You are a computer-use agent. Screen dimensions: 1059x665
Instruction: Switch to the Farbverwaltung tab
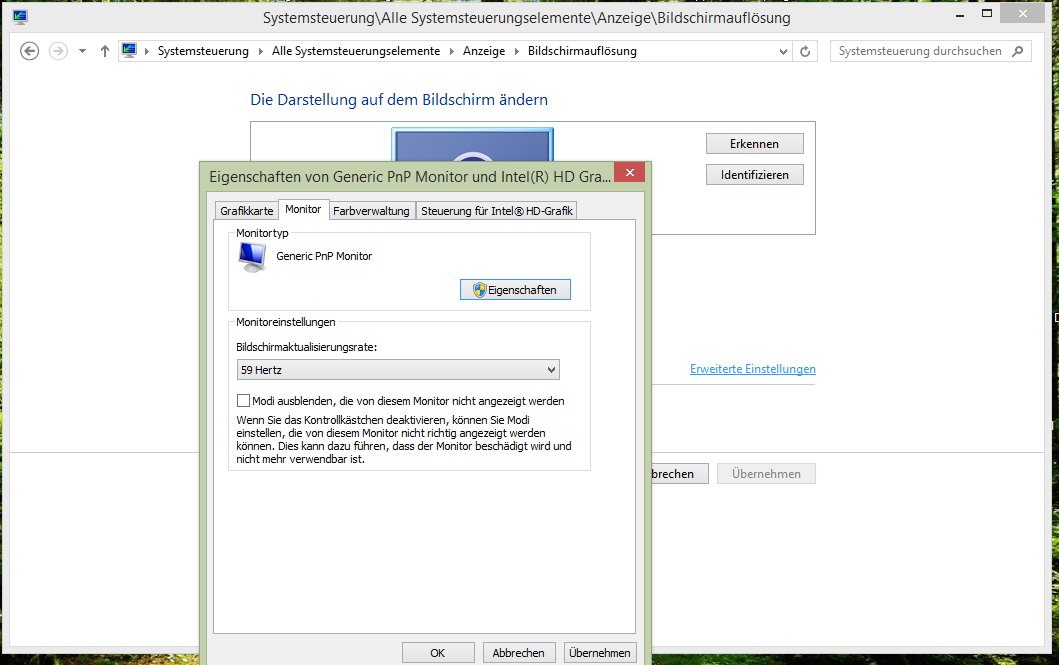[371, 211]
